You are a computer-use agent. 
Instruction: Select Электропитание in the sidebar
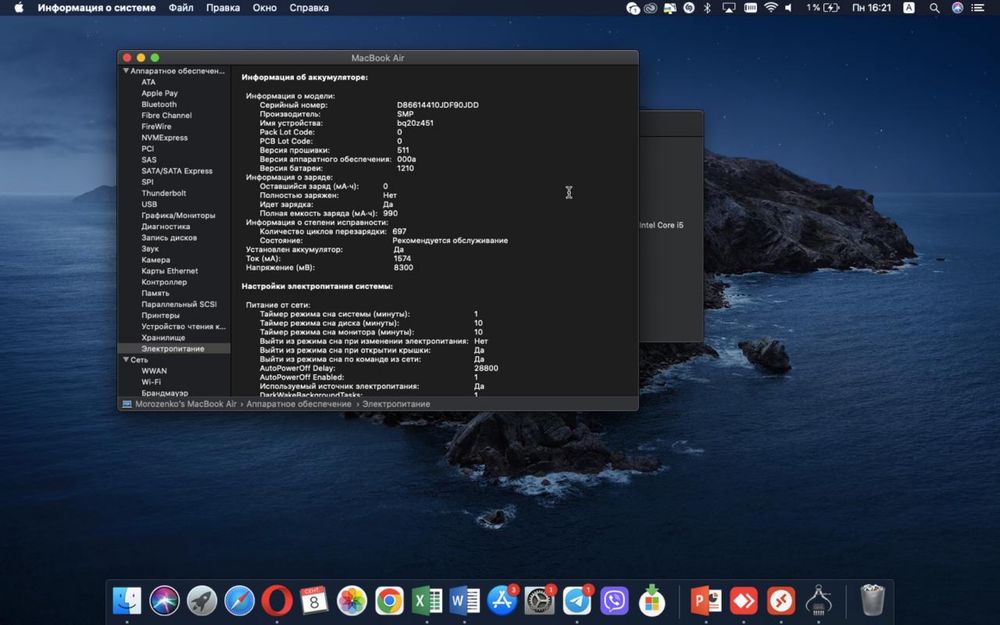[x=173, y=349]
